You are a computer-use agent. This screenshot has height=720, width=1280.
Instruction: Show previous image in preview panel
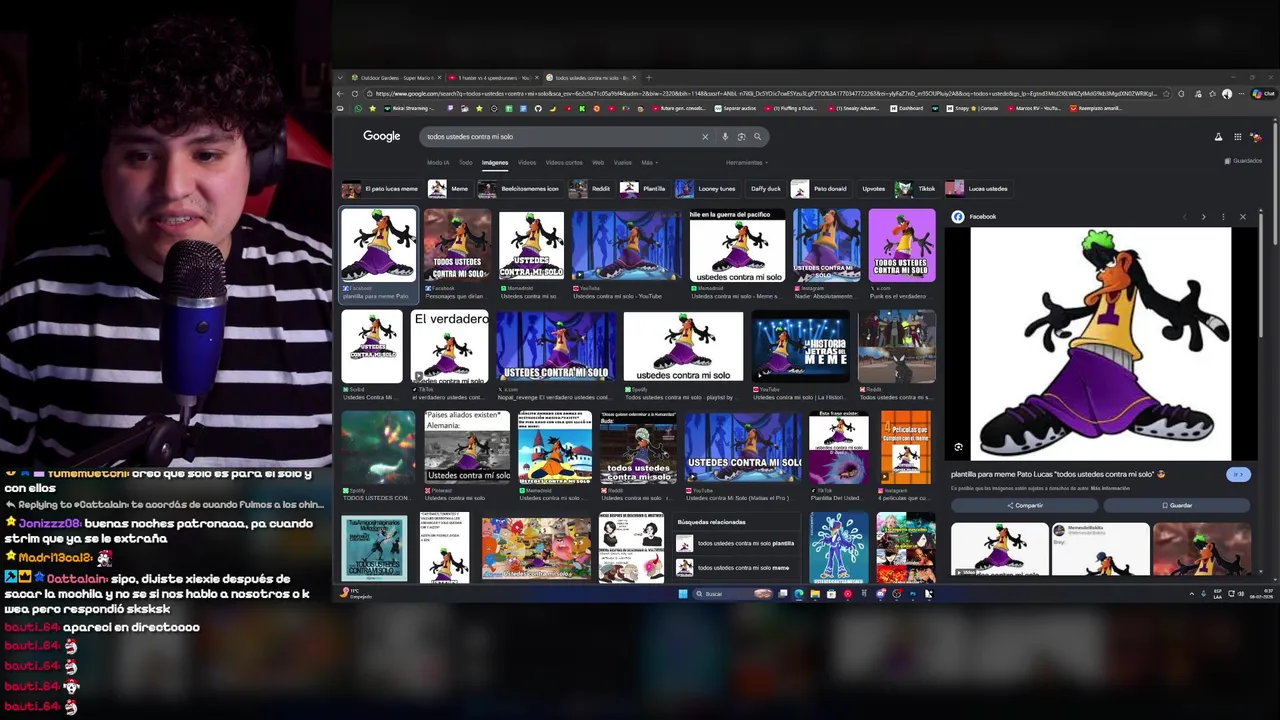pos(1185,217)
